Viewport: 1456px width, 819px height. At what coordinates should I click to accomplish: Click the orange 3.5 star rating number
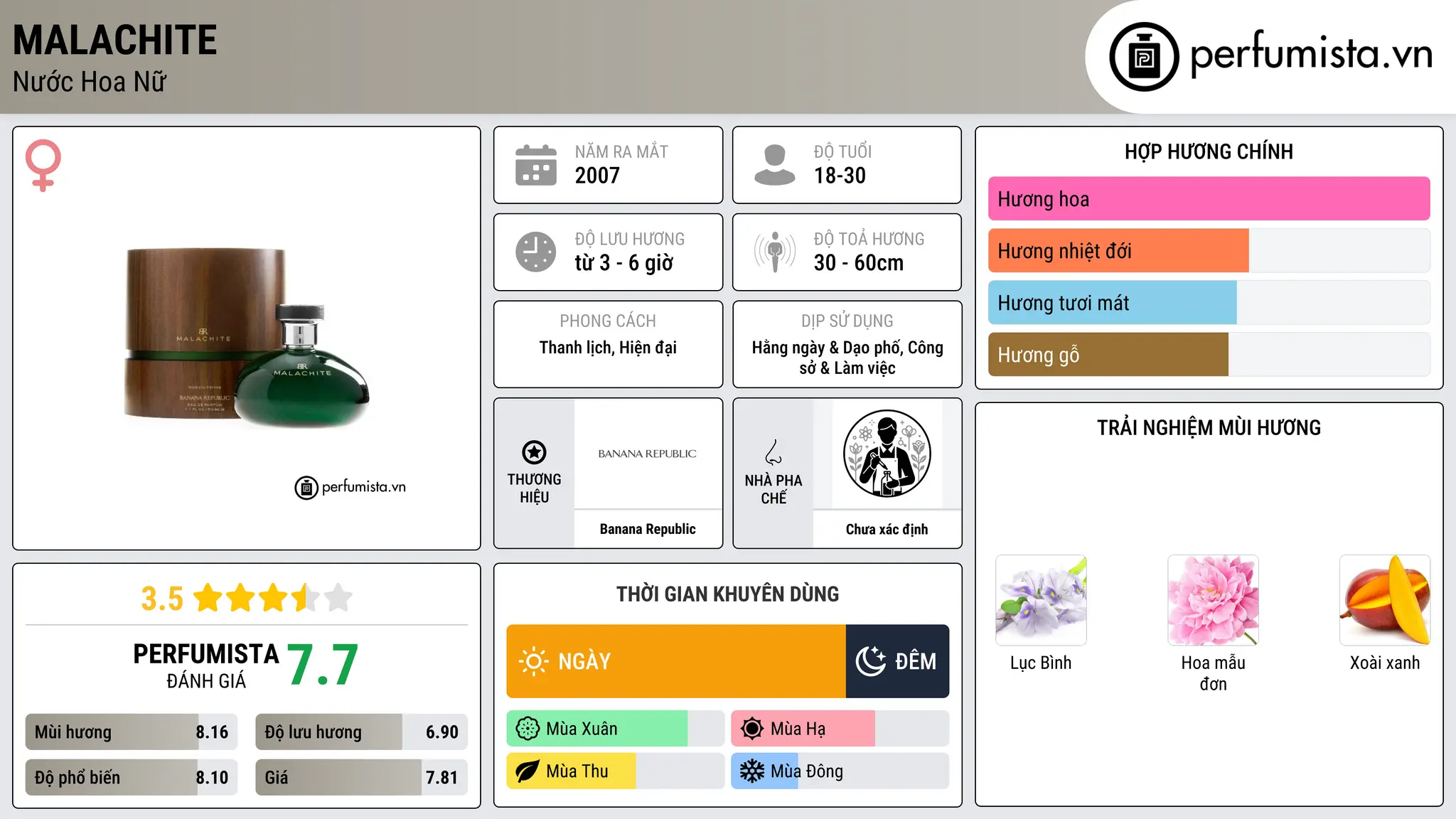coord(162,599)
